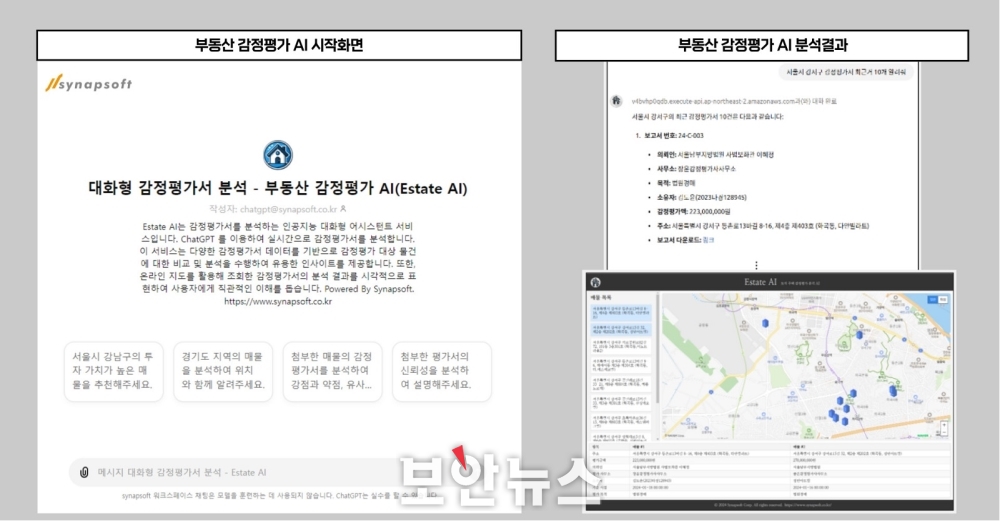Click the 대화형 감정평가서 분석 title heading
1000x521 pixels.
coord(277,188)
